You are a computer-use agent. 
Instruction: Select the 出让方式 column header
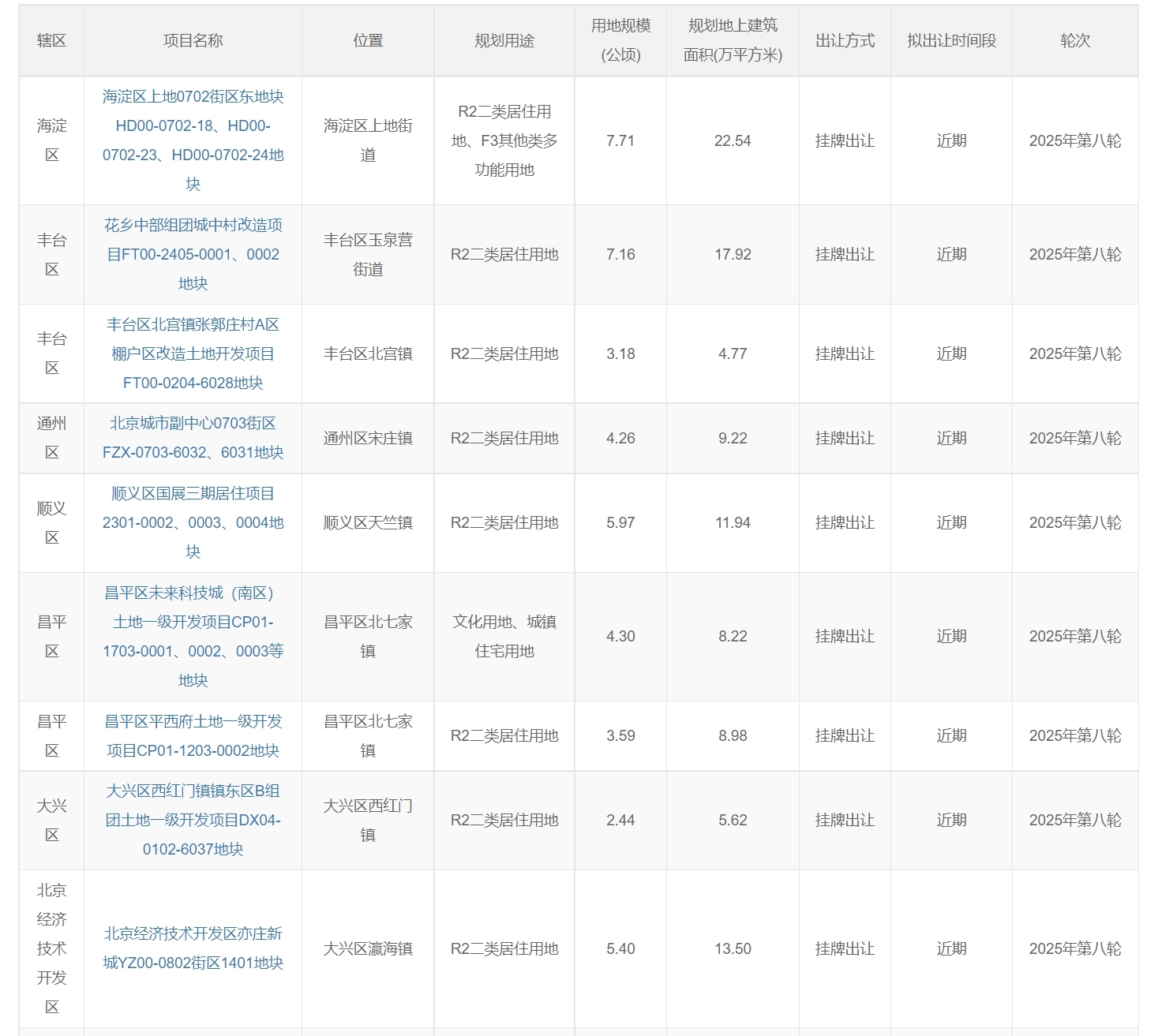(x=845, y=40)
